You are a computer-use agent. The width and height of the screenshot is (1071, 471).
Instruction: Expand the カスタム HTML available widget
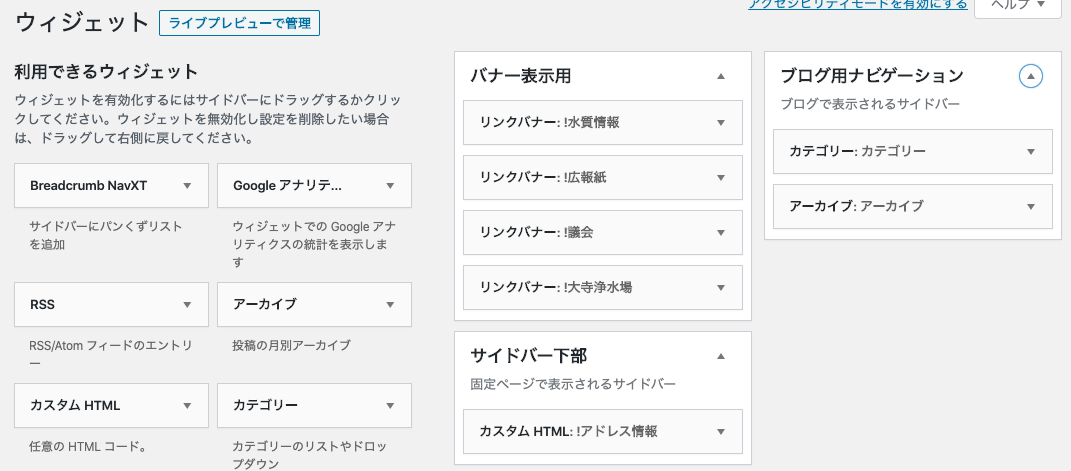click(x=187, y=406)
